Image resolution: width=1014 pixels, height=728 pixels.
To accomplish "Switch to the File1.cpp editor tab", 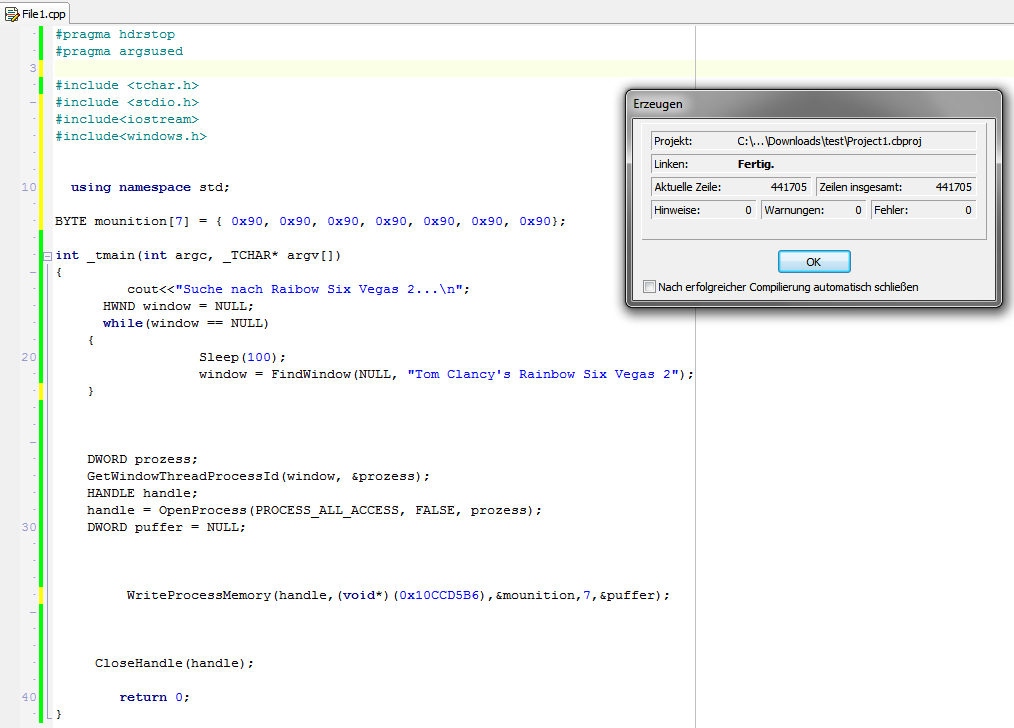I will (x=44, y=13).
